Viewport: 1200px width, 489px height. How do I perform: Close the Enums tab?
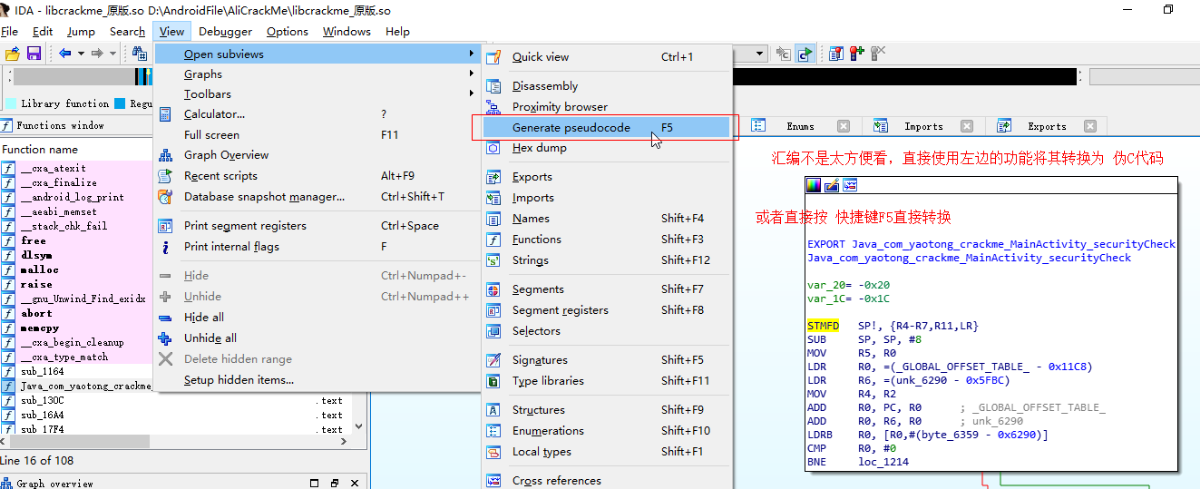pyautogui.click(x=843, y=126)
